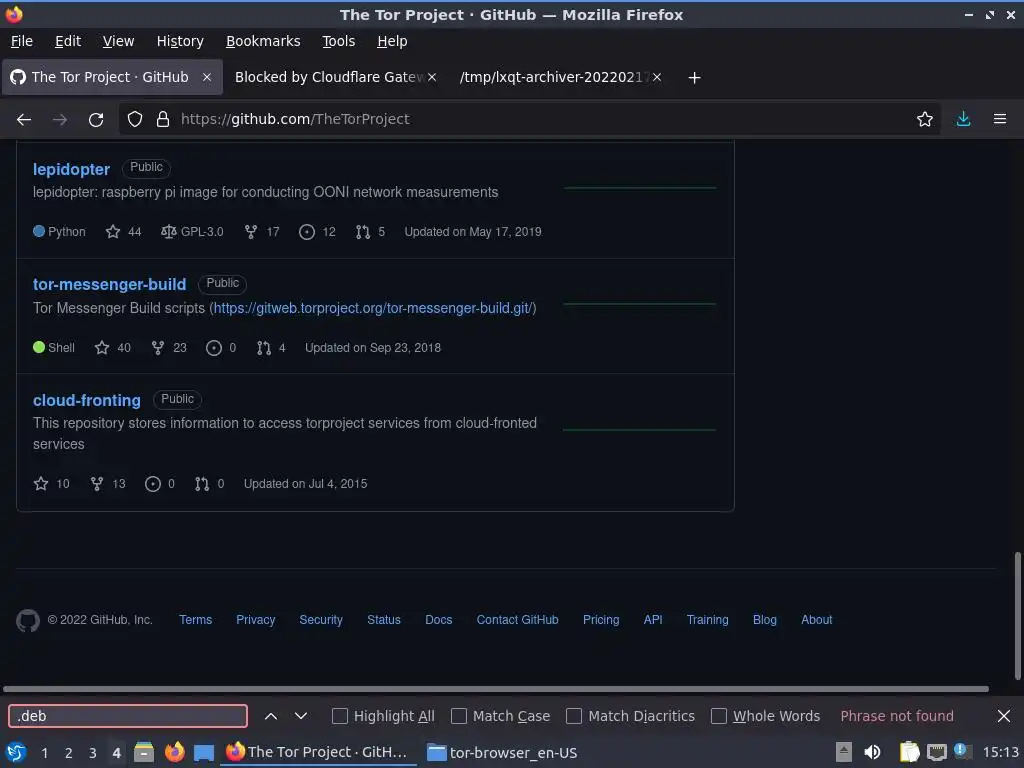The width and height of the screenshot is (1024, 768).
Task: Open tor-messenger-build forks count 23
Action: 168,347
